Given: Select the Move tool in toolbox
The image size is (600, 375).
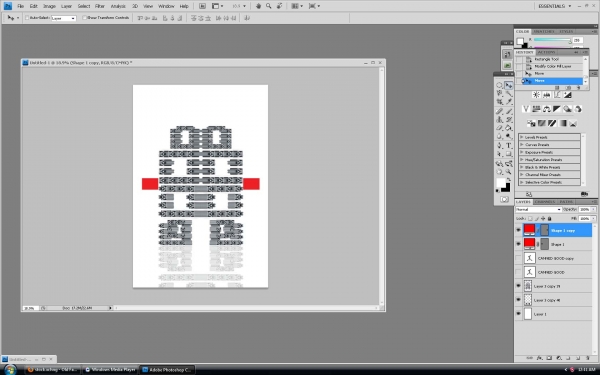Looking at the screenshot, I should [509, 85].
